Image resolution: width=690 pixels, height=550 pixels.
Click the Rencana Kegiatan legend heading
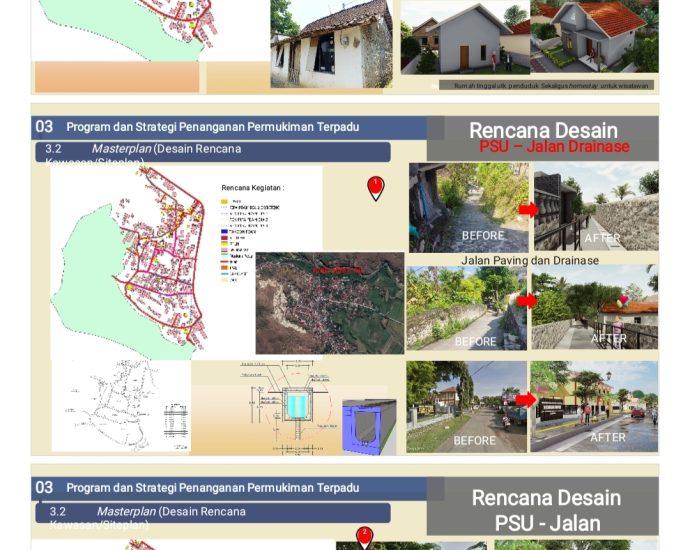click(x=252, y=187)
